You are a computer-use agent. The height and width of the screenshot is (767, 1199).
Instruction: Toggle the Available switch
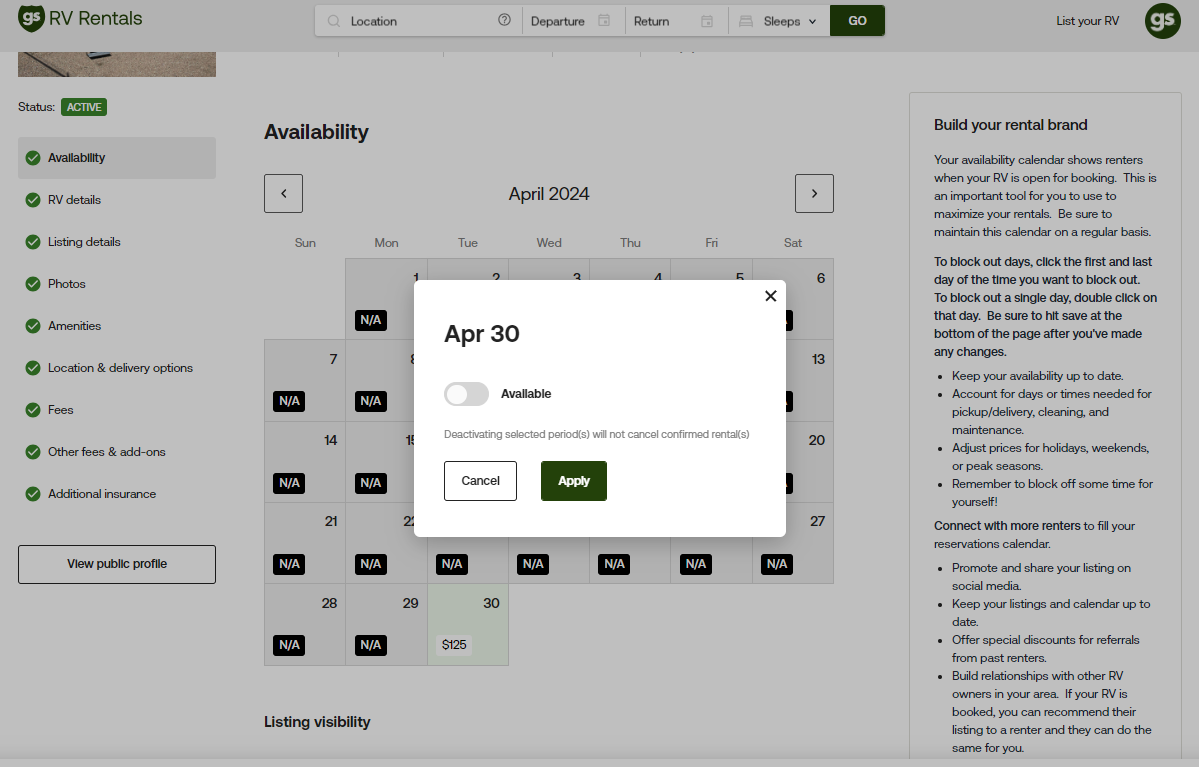[466, 394]
